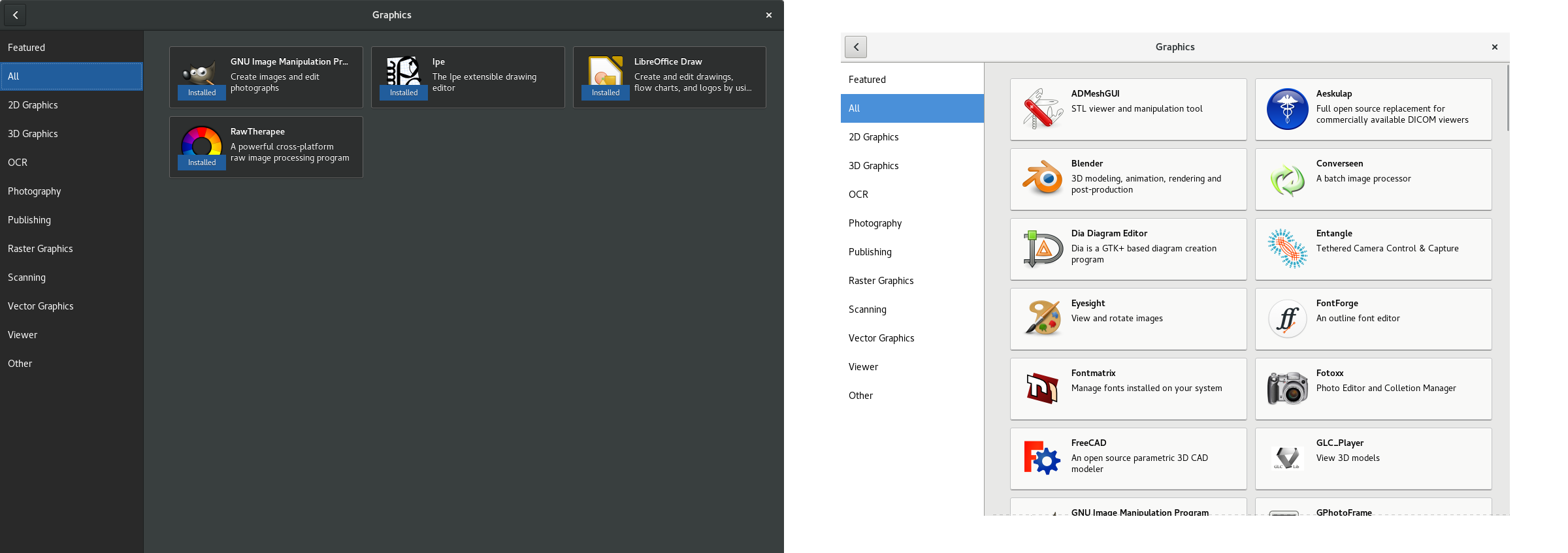The height and width of the screenshot is (553, 1568).
Task: Click 'Manage fonts installed on your system' text
Action: (1147, 388)
